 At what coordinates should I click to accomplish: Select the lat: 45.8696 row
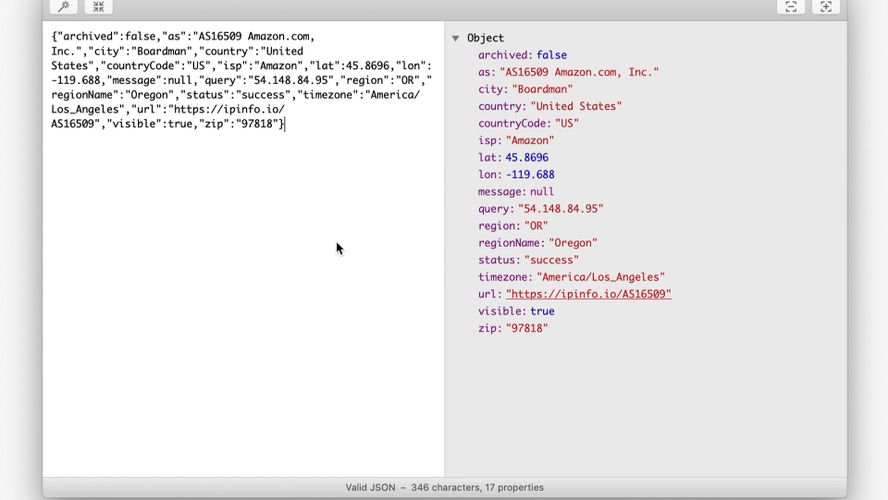513,157
